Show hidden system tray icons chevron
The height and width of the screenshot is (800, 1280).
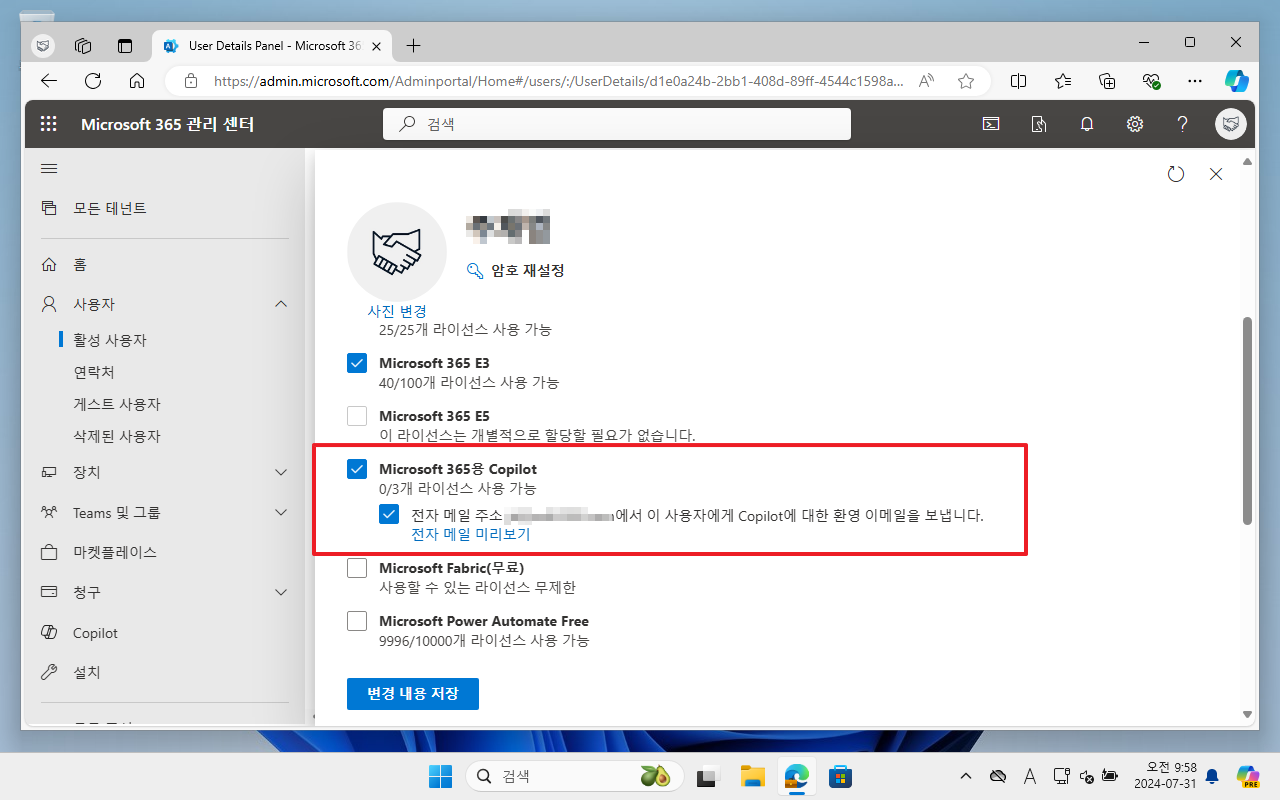tap(965, 776)
